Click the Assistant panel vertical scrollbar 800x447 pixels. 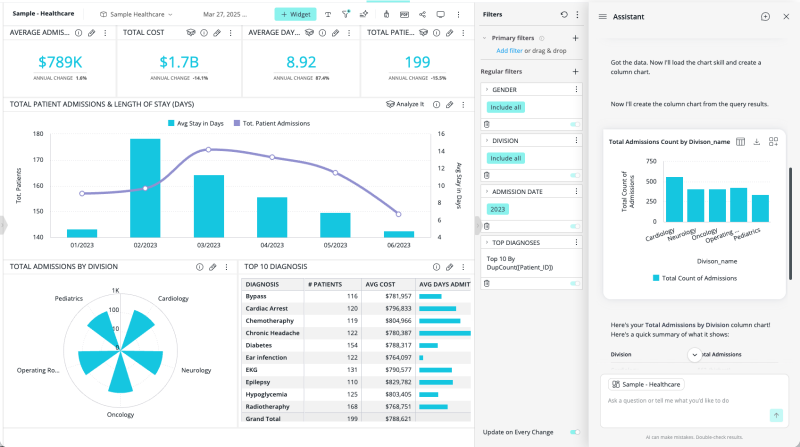791,223
